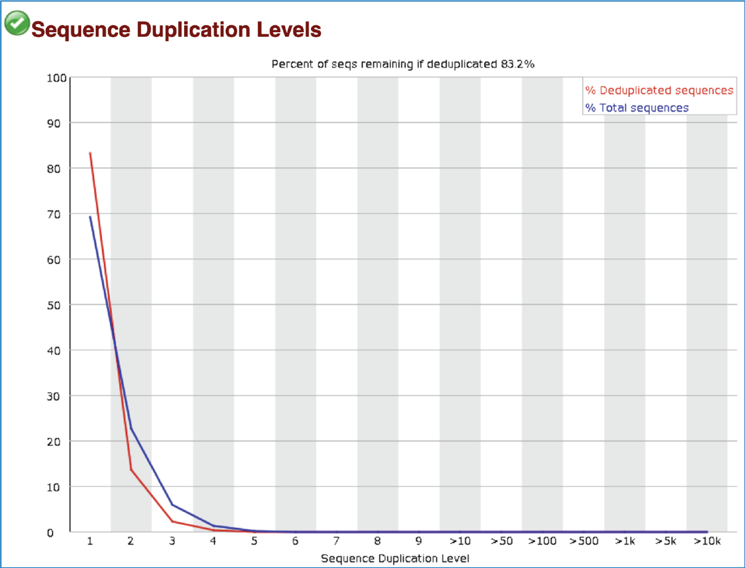Click the y-axis label 40
Image resolution: width=745 pixels, height=568 pixels.
(x=54, y=351)
